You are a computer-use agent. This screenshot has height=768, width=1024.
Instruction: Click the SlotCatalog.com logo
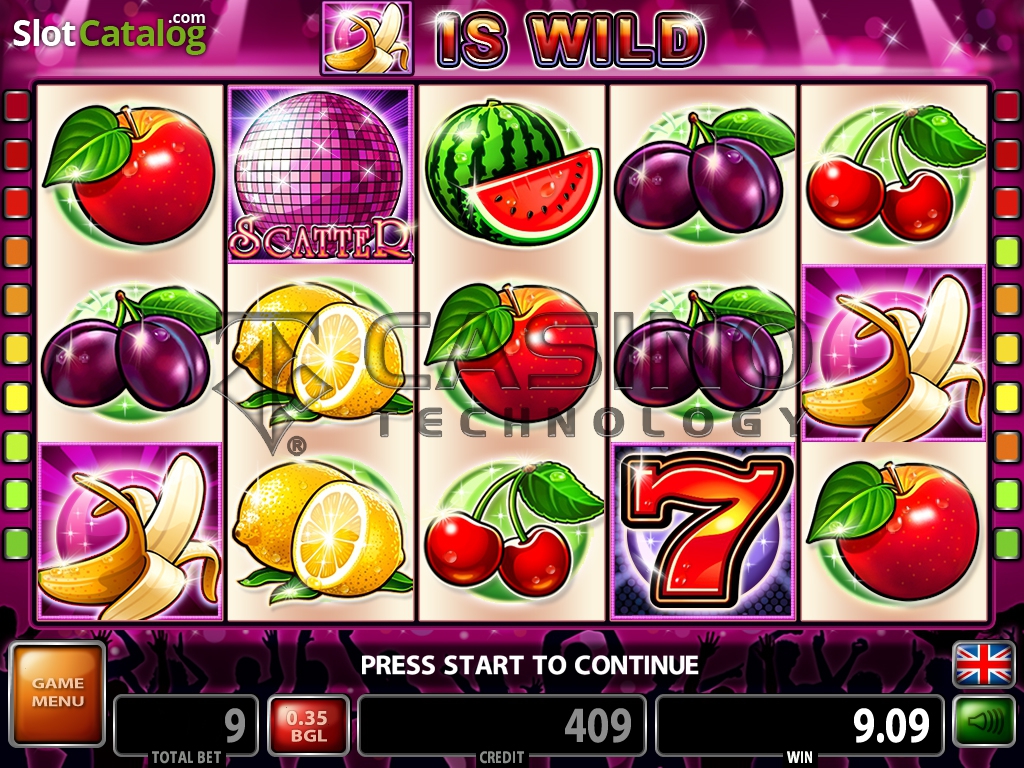(110, 33)
